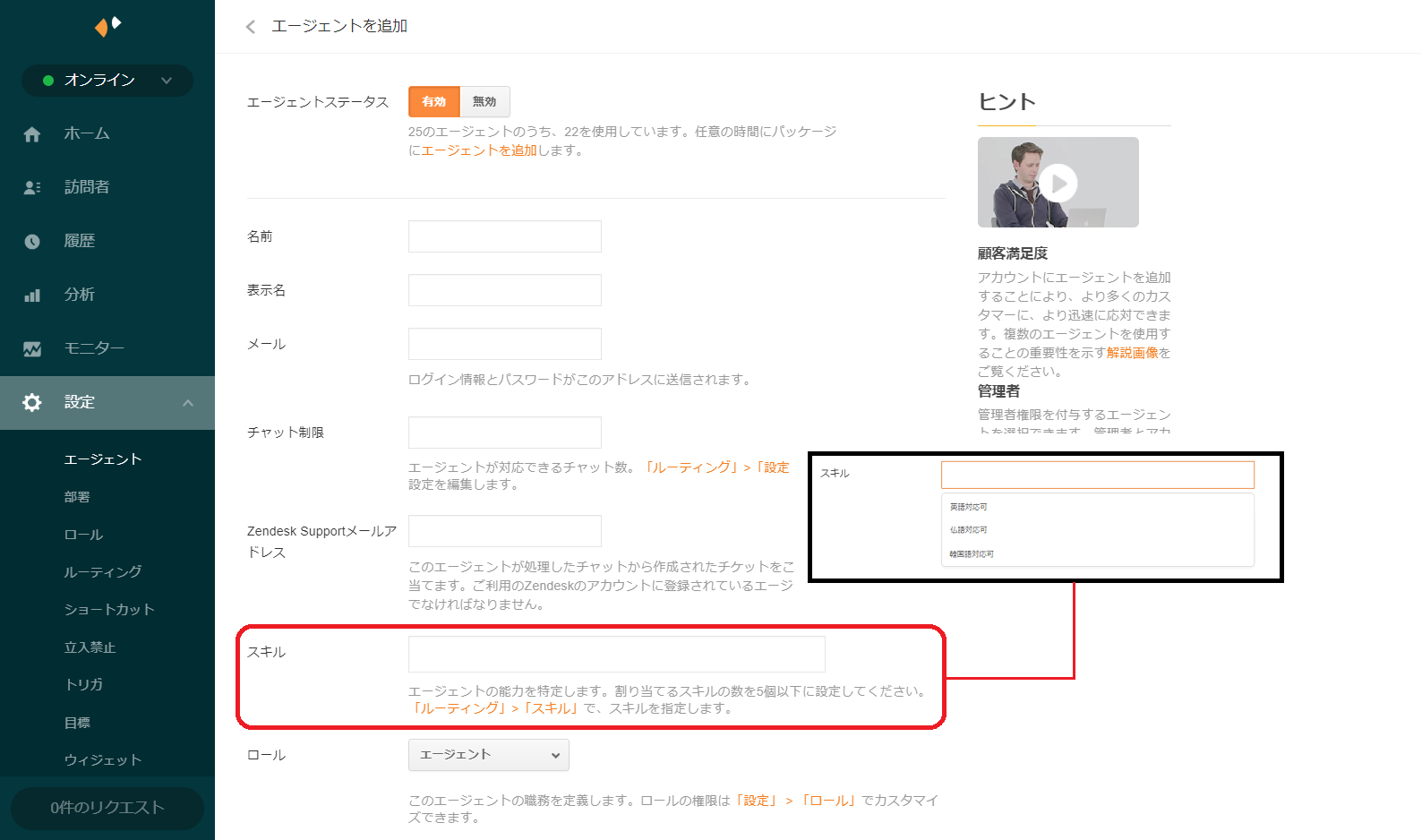Click the History (履歴) clock icon
This screenshot has width=1422, height=840.
(32, 242)
